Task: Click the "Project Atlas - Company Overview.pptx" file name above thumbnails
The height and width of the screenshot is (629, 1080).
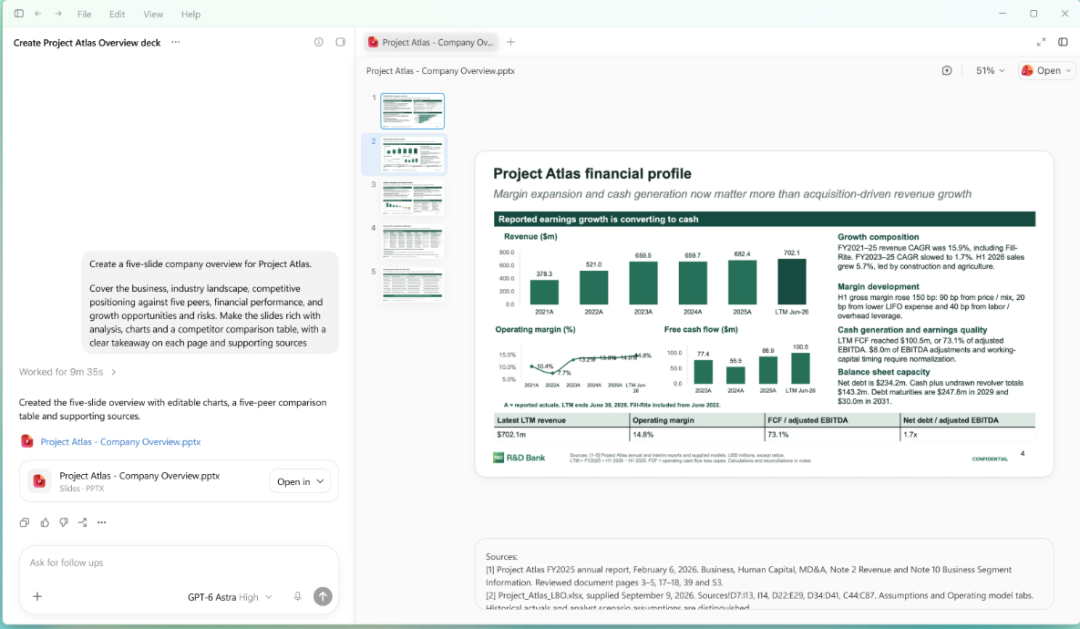Action: (440, 71)
